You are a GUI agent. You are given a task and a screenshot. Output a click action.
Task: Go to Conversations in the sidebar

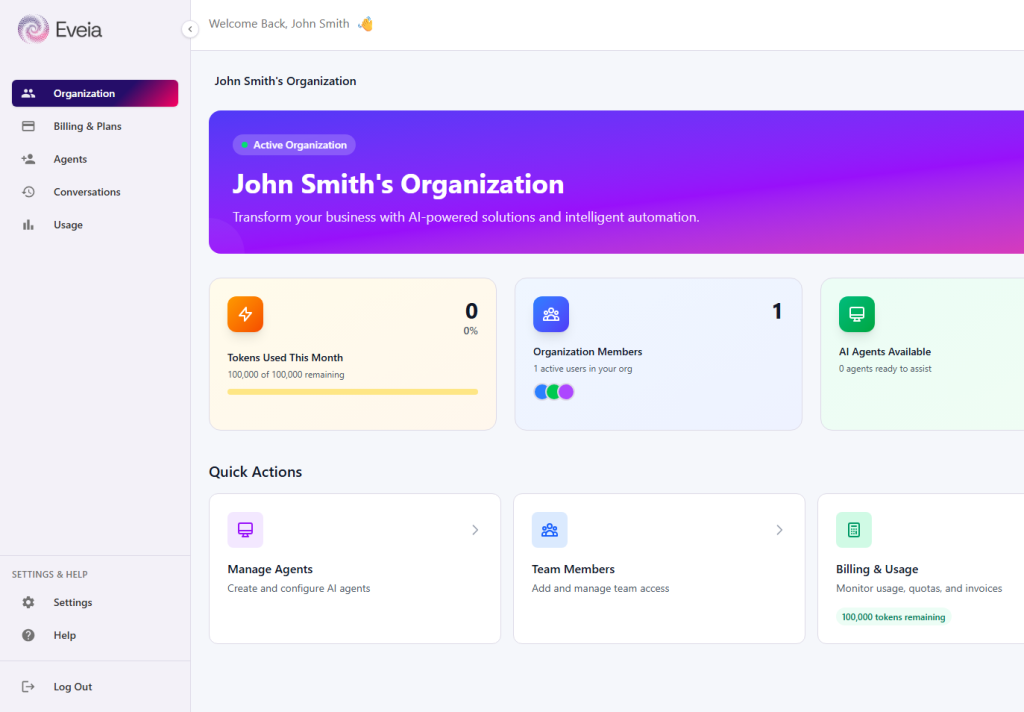click(87, 192)
